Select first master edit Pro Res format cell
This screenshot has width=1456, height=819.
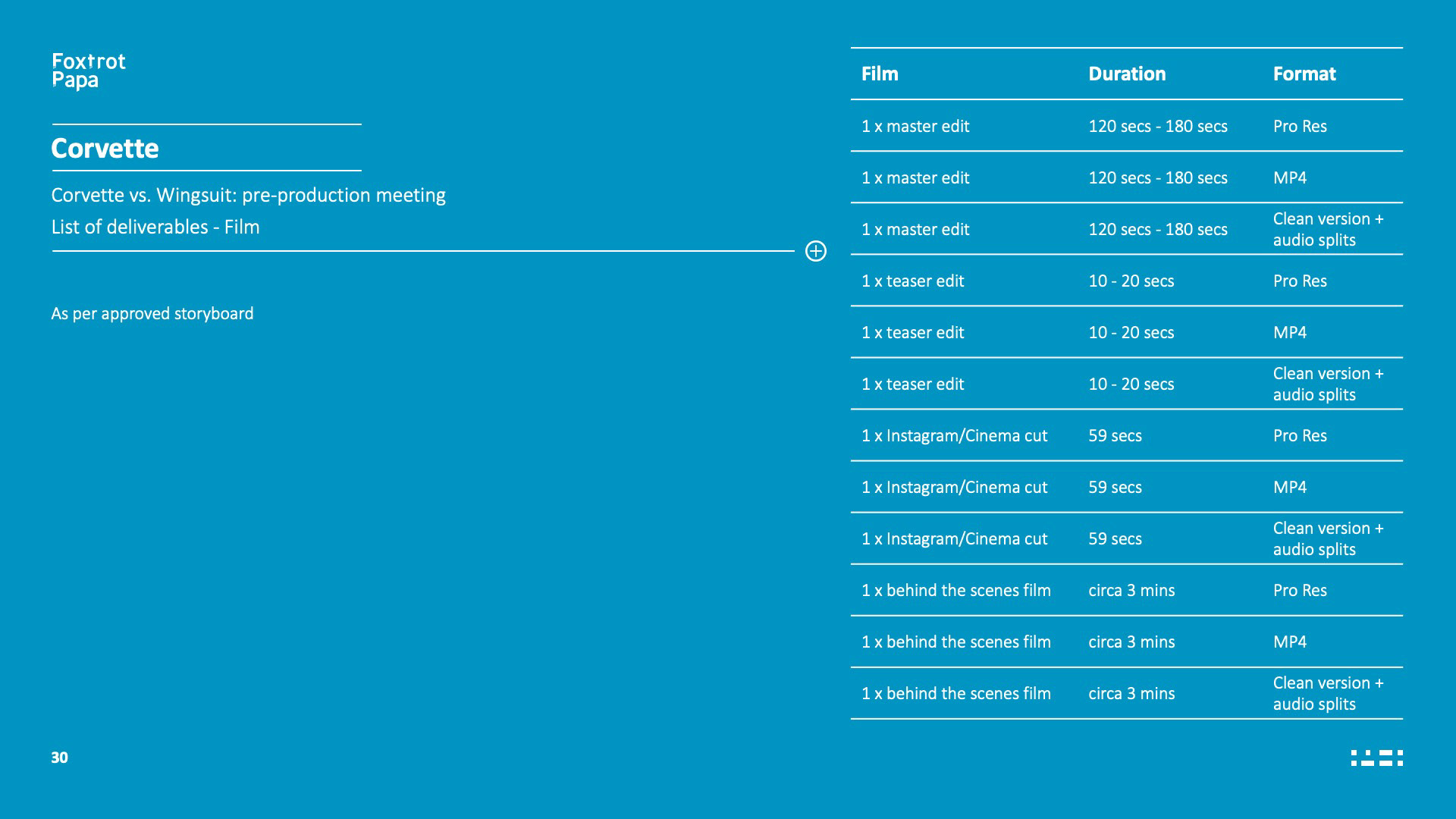click(1299, 127)
